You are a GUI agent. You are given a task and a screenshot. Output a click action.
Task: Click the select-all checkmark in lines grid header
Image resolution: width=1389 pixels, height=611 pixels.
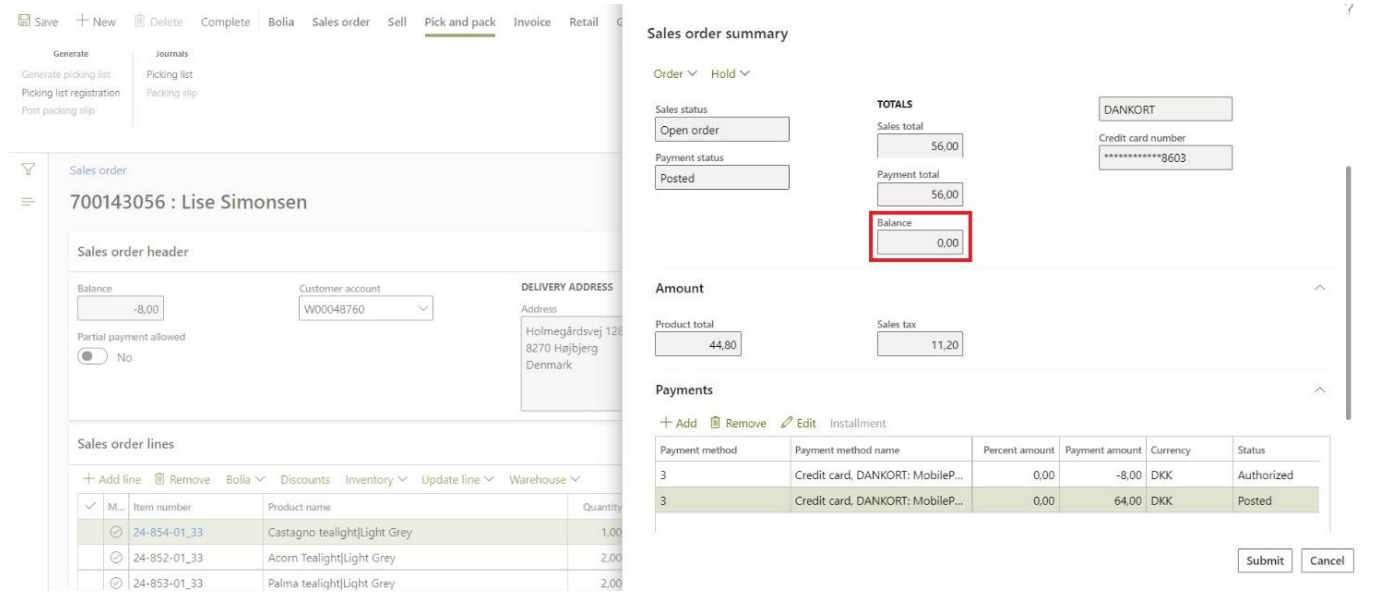pos(92,506)
